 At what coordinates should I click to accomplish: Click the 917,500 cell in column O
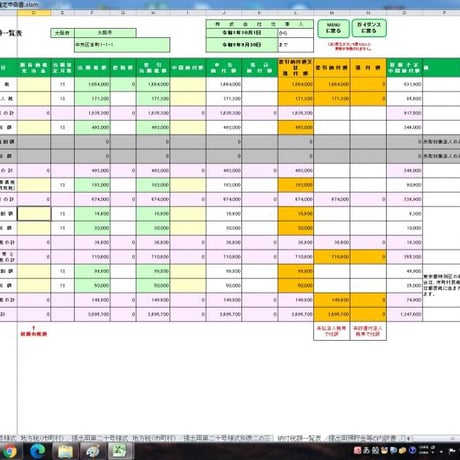404,113
